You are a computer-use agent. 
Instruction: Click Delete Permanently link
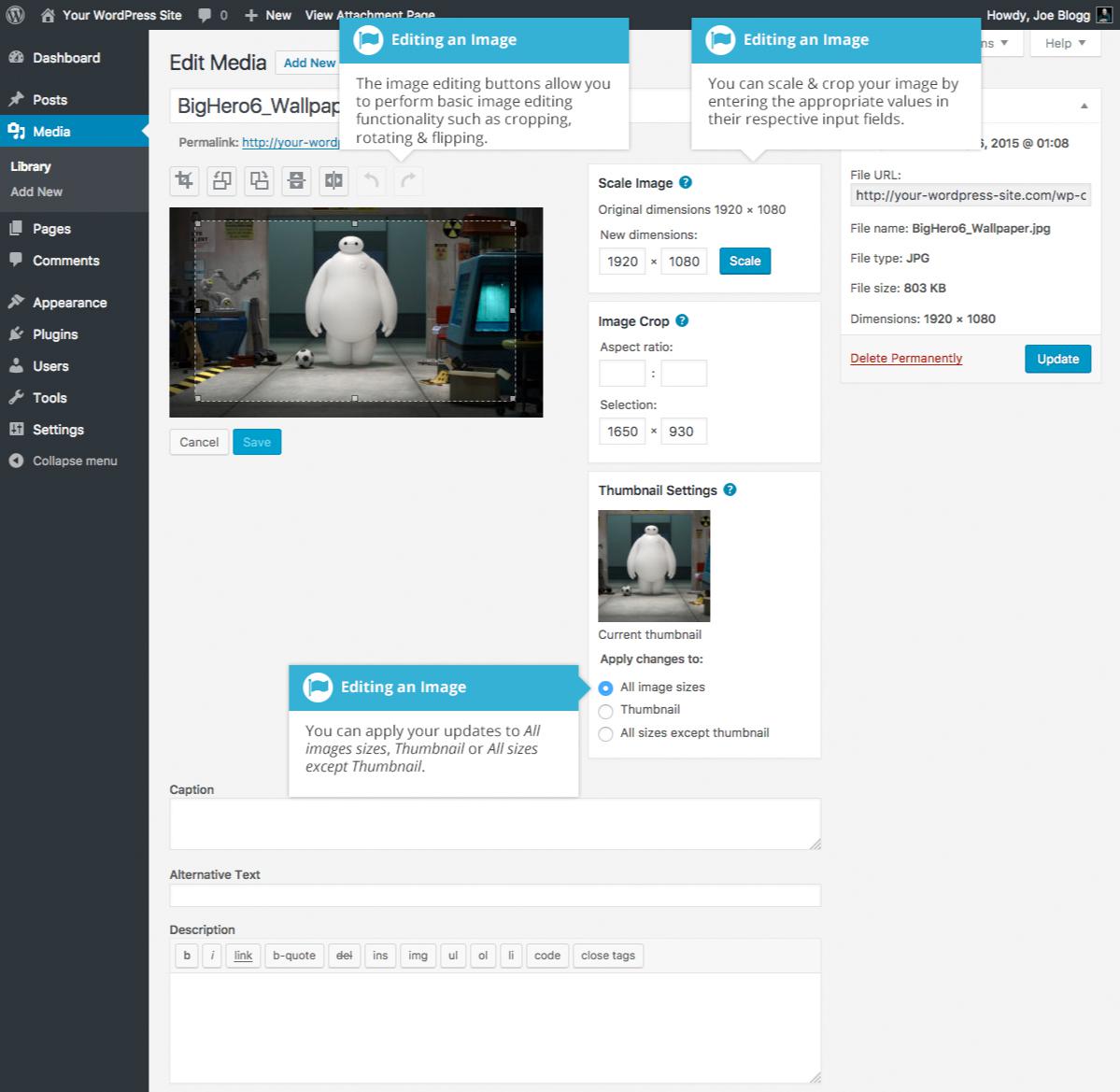tap(906, 359)
